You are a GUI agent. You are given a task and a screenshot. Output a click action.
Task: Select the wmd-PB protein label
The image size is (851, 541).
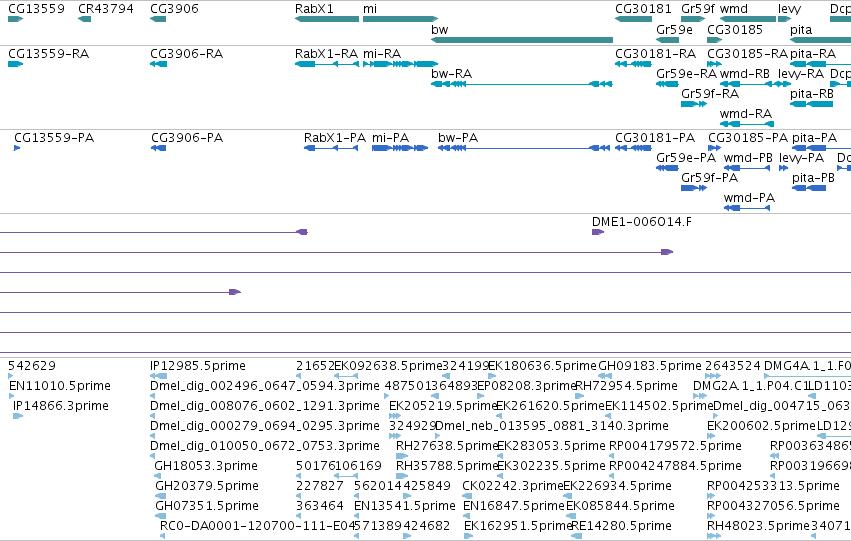tap(748, 158)
